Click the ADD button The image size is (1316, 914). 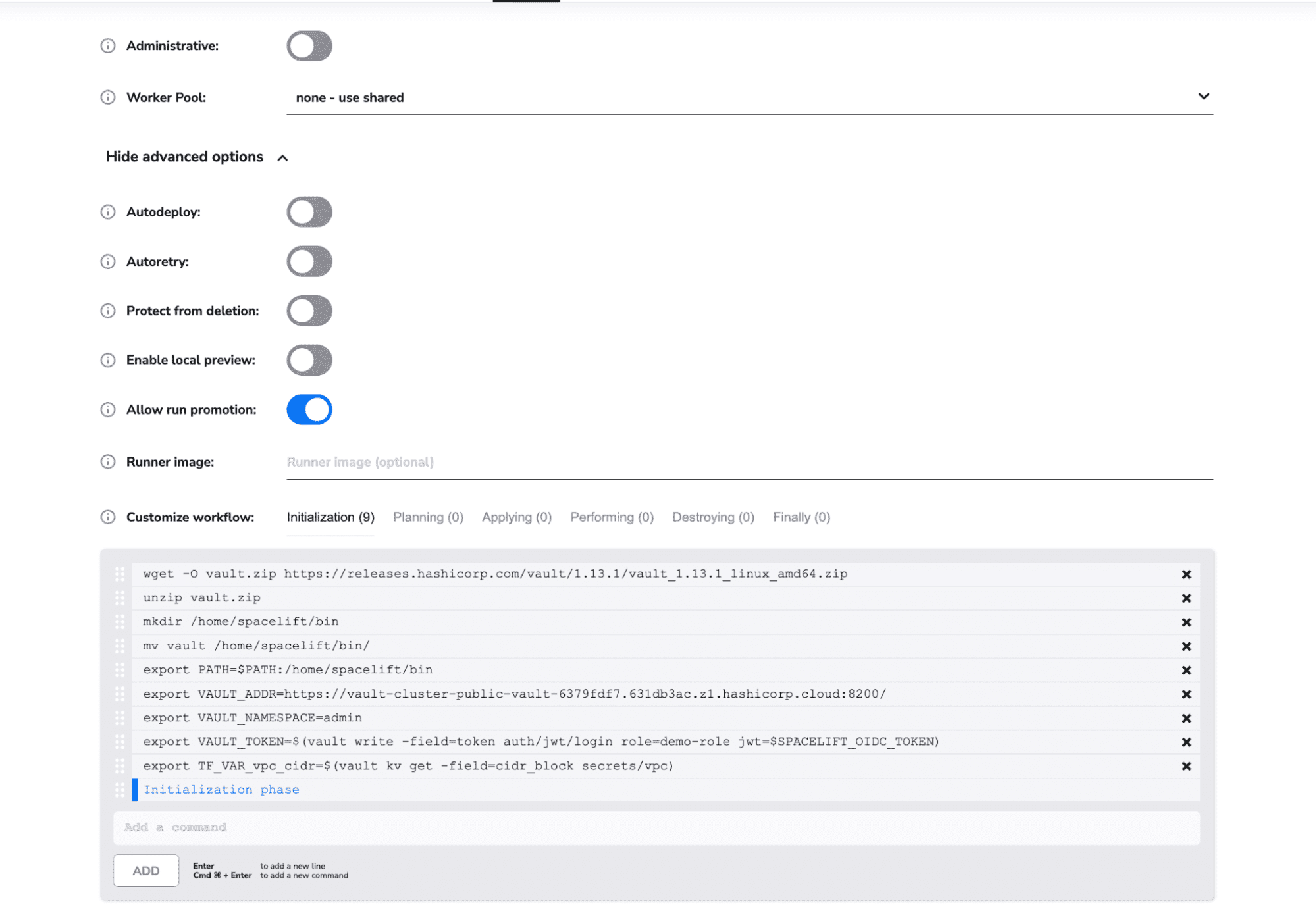click(x=148, y=872)
